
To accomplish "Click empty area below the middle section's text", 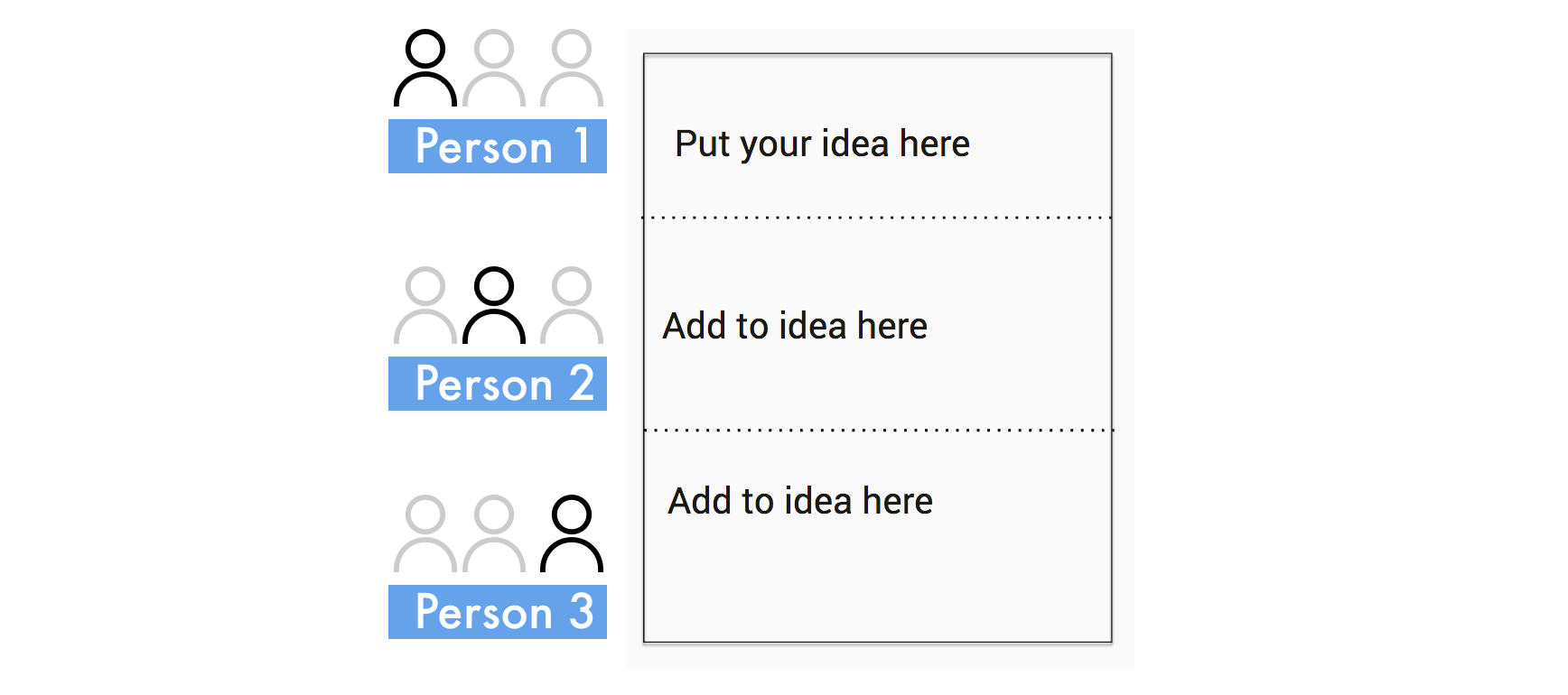I will 876,388.
